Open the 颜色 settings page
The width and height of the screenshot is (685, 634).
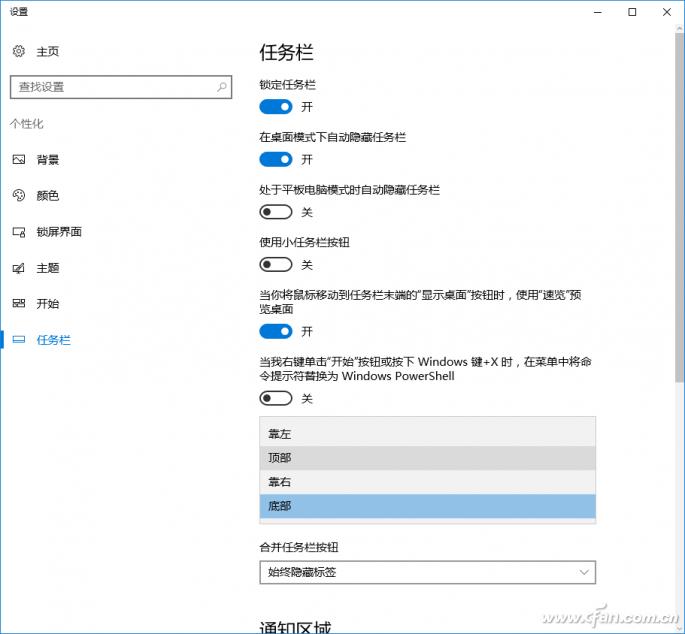(x=48, y=195)
